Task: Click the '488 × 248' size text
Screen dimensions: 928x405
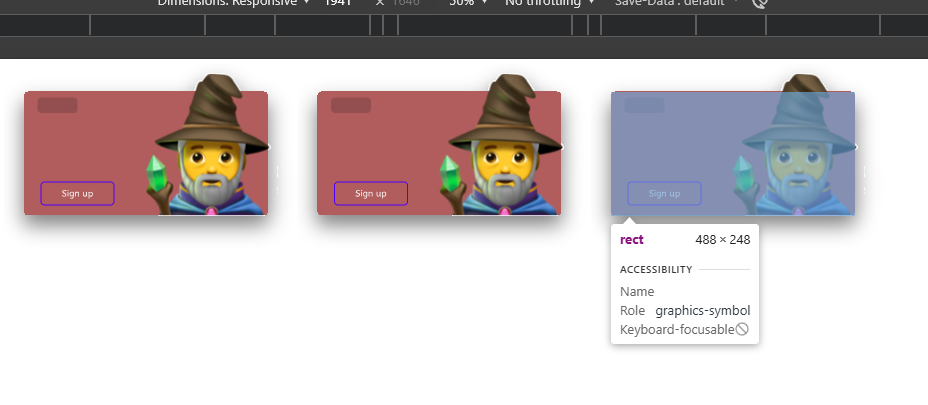Action: click(x=723, y=240)
